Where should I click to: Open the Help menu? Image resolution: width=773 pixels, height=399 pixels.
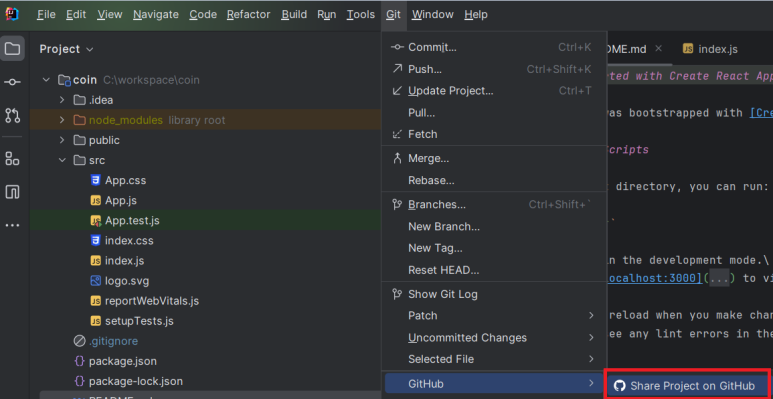point(476,14)
